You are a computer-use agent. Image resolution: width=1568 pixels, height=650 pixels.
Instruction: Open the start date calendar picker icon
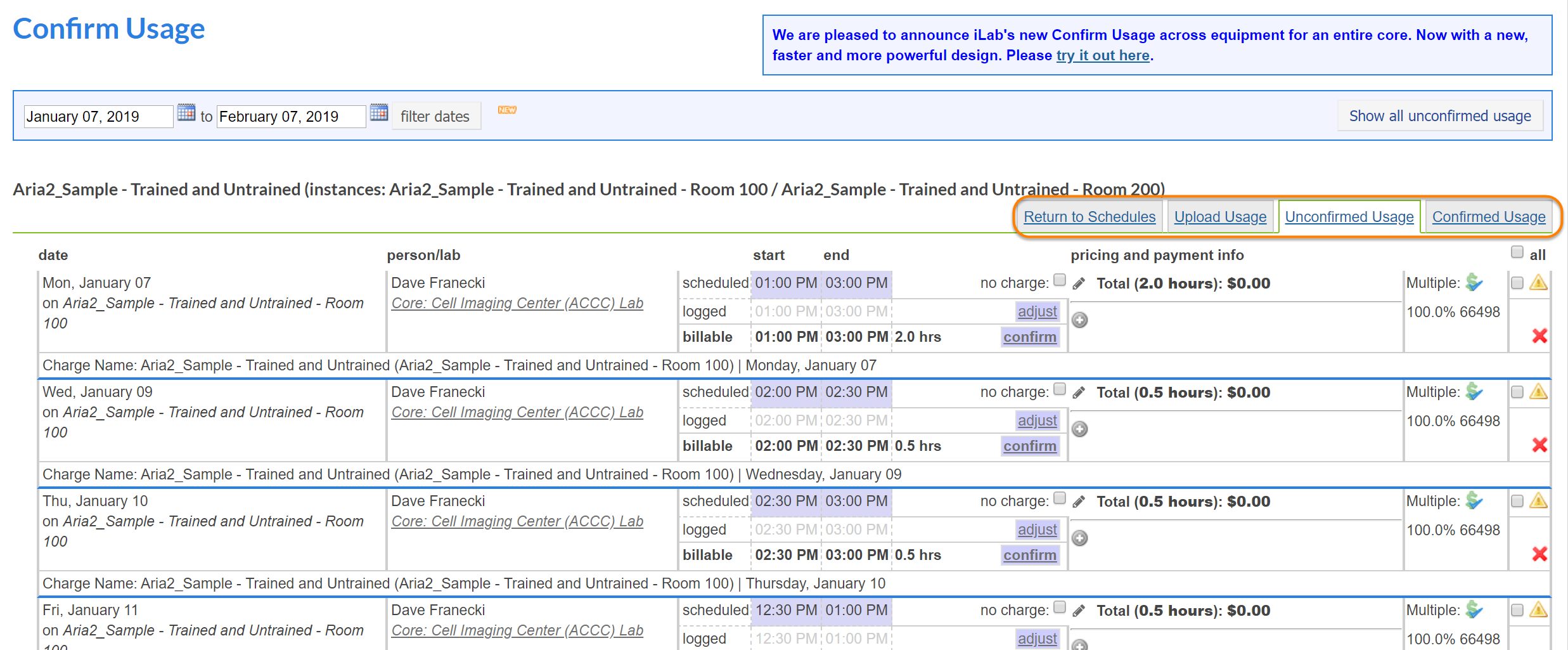coord(186,113)
